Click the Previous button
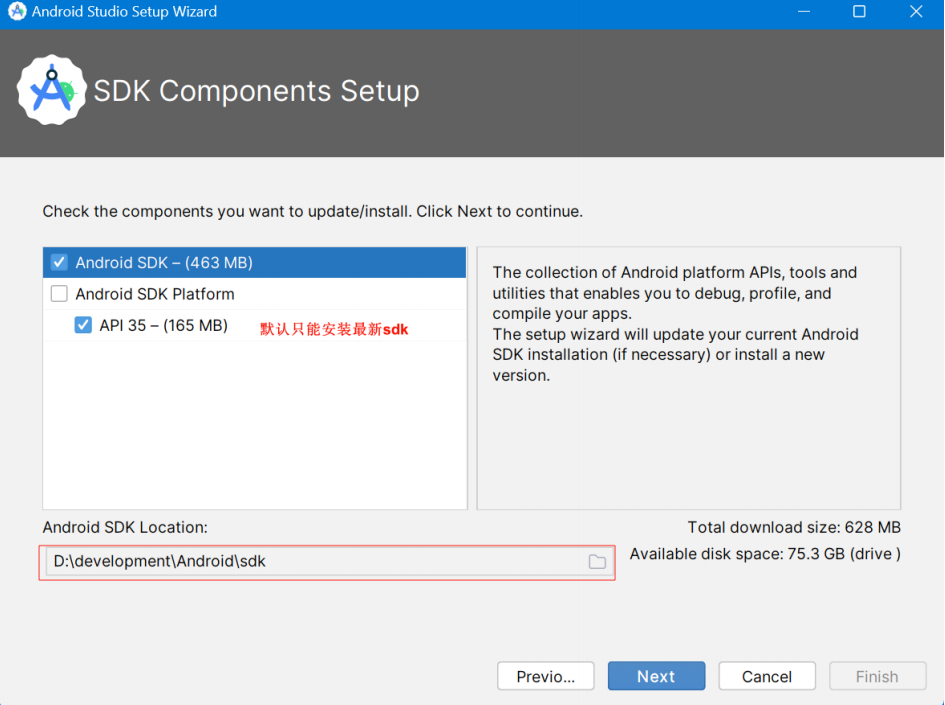The image size is (945, 705). click(545, 676)
